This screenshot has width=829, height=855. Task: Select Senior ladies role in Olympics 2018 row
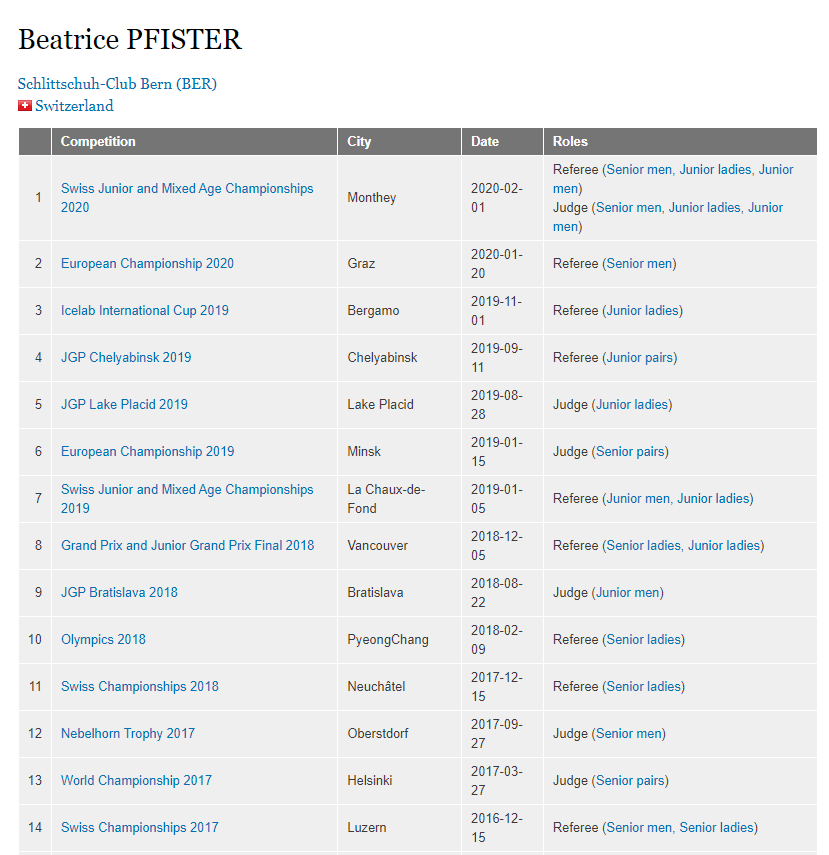coord(644,640)
